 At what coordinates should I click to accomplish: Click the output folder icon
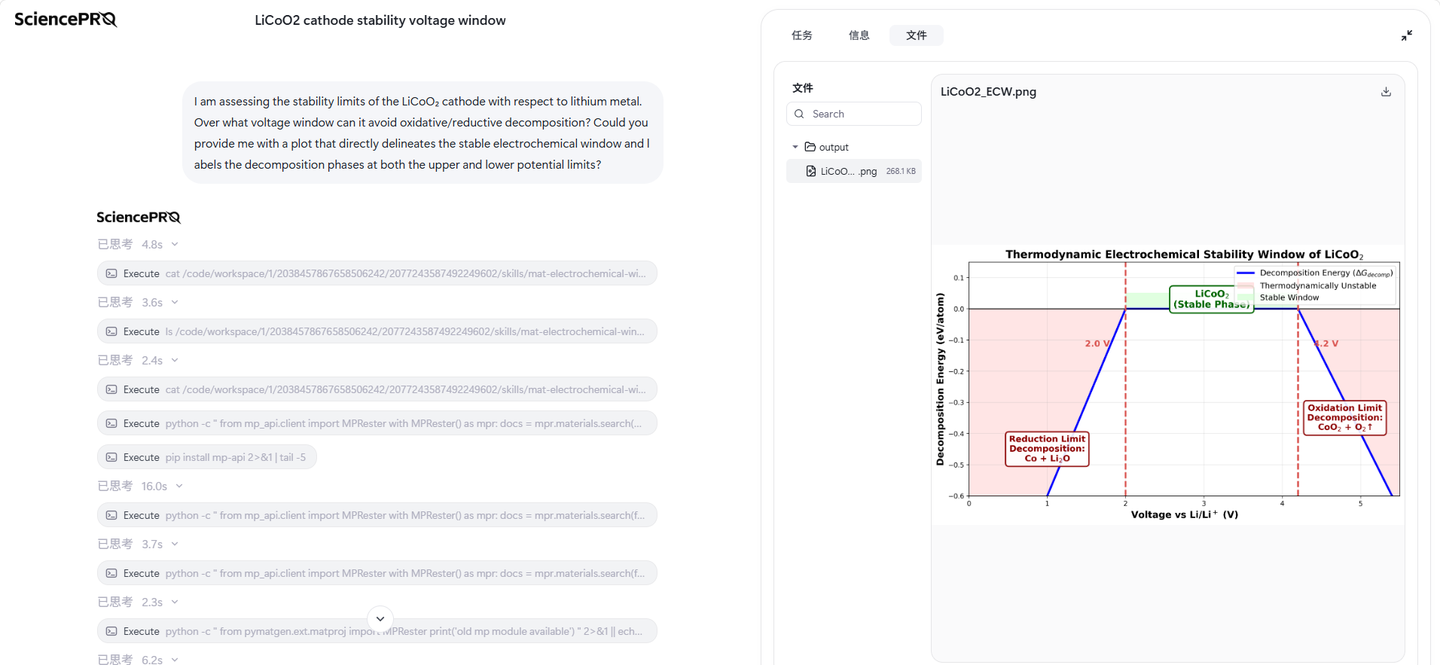(x=810, y=147)
